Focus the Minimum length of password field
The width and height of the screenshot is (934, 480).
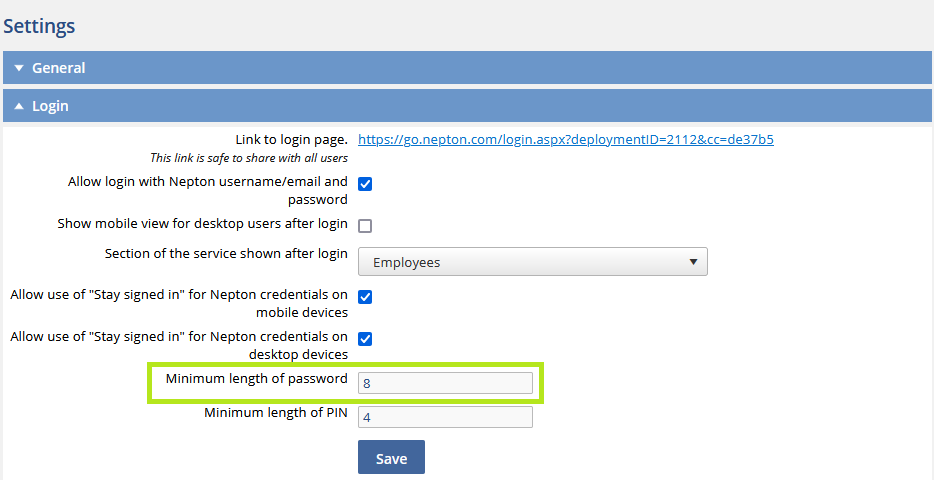pos(445,383)
